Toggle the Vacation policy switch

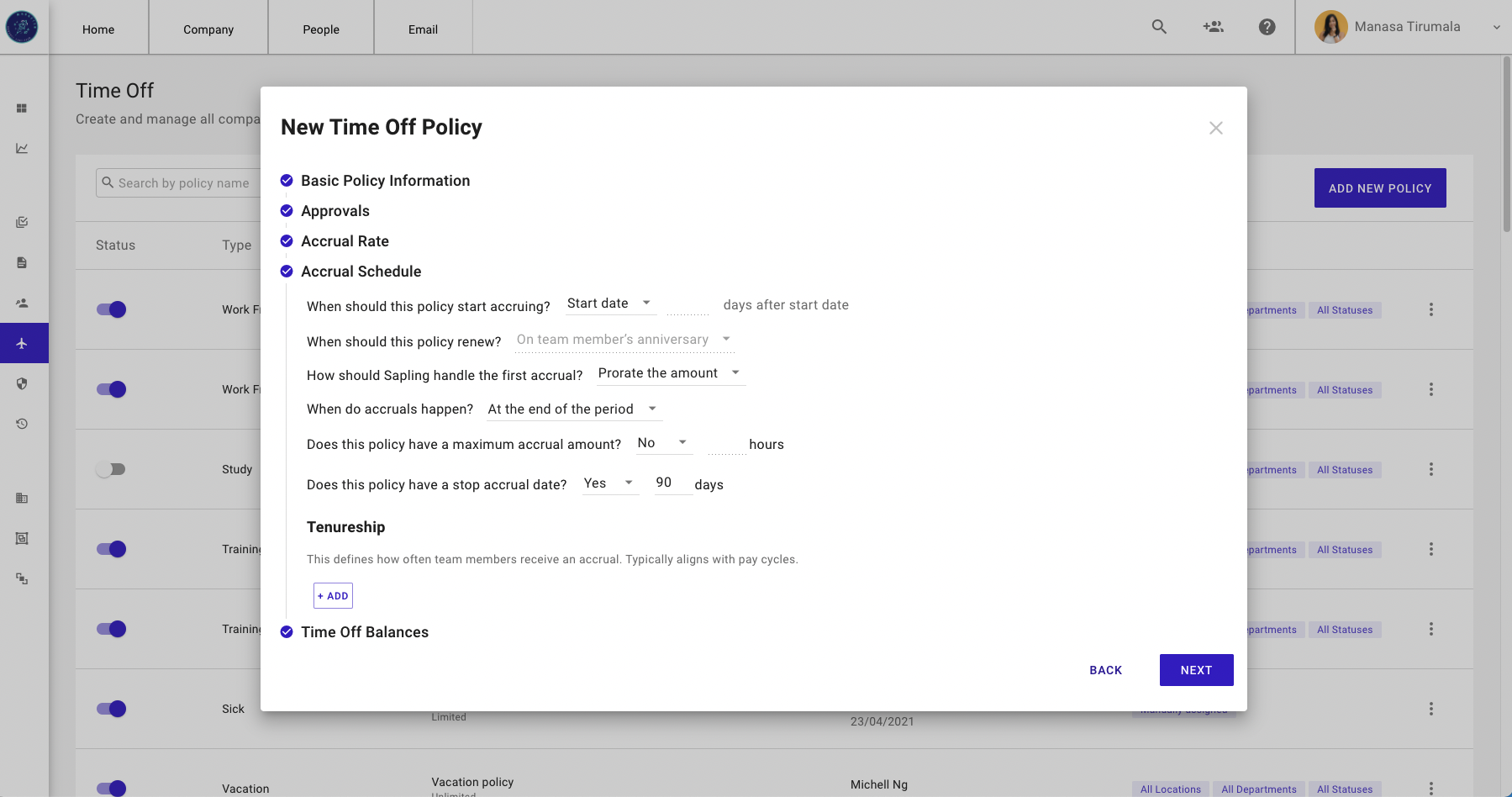pyautogui.click(x=111, y=788)
